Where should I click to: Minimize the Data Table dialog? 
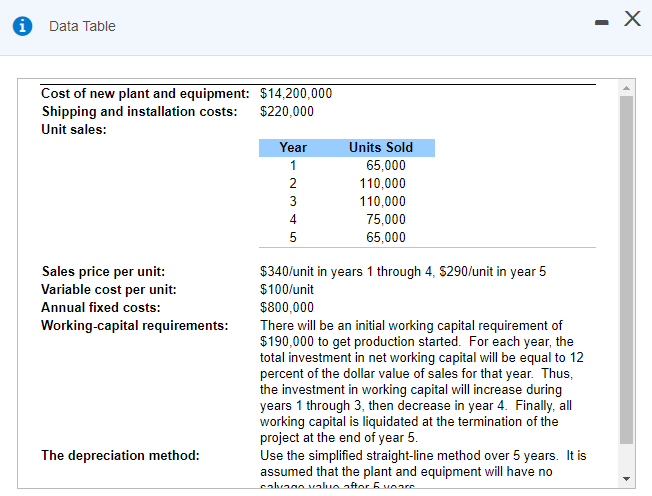[601, 22]
